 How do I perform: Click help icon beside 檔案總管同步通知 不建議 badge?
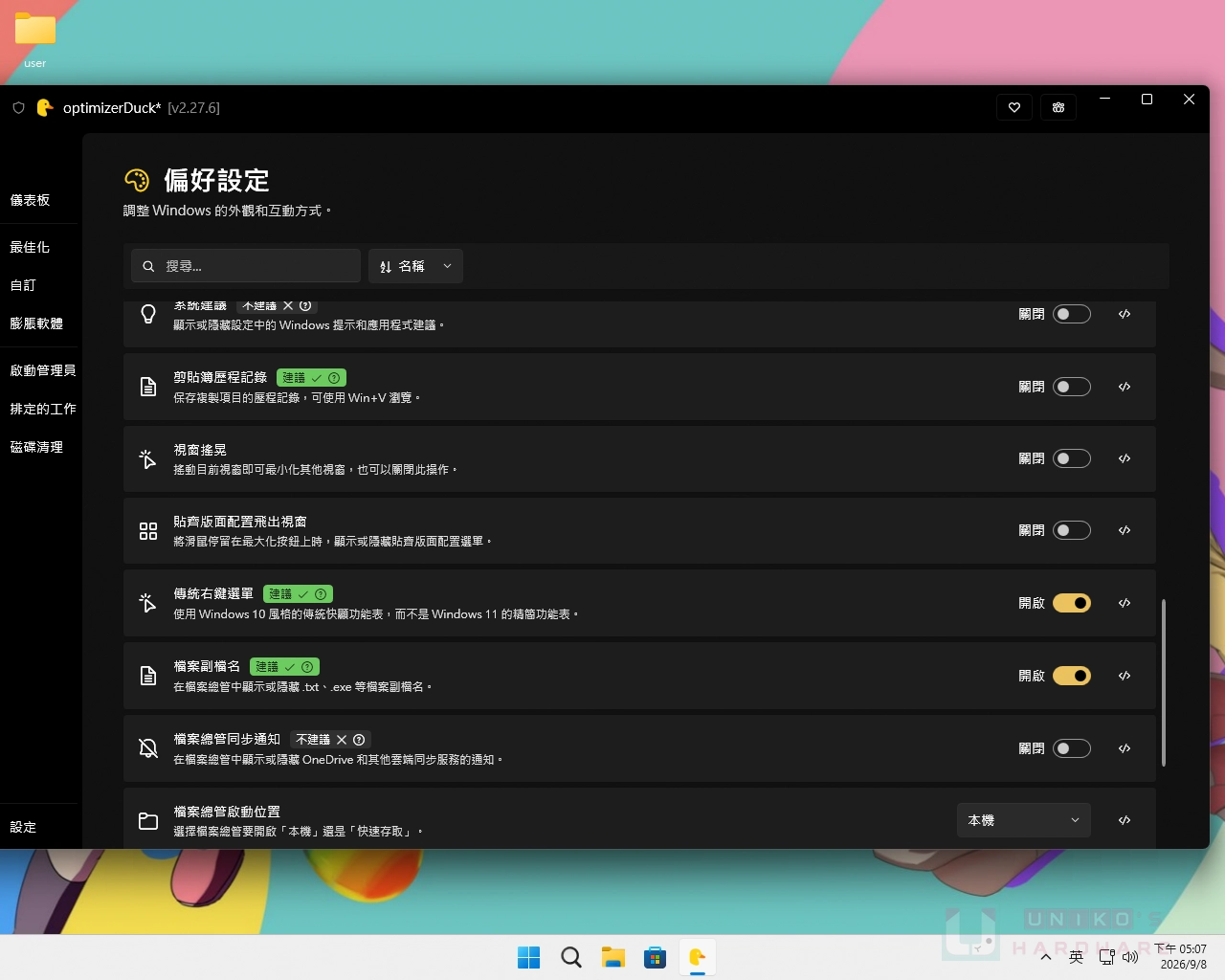(359, 740)
